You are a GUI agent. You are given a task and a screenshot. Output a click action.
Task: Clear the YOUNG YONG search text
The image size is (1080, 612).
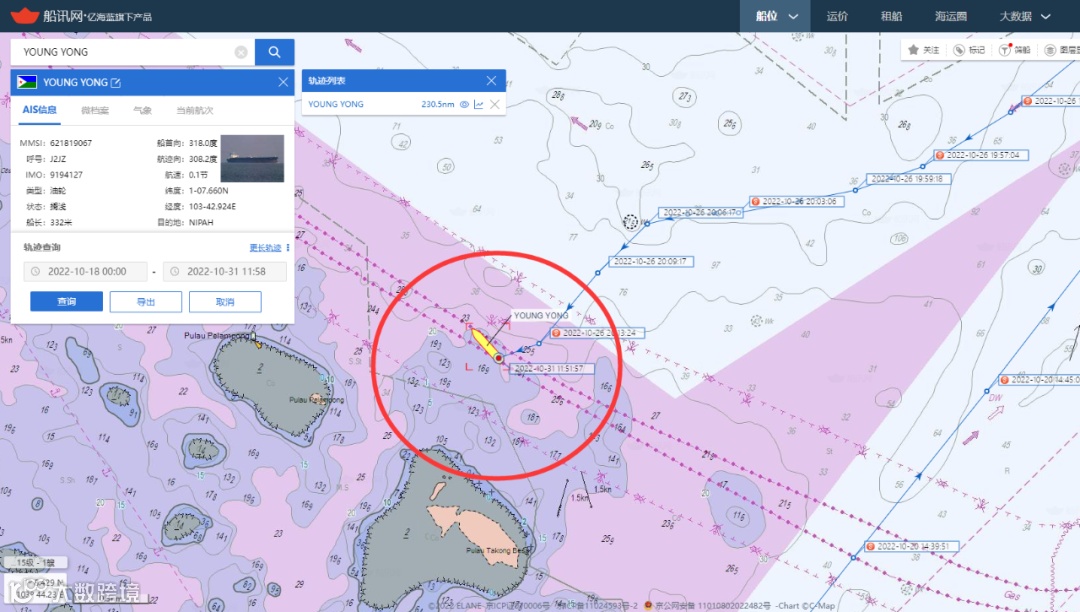click(241, 52)
